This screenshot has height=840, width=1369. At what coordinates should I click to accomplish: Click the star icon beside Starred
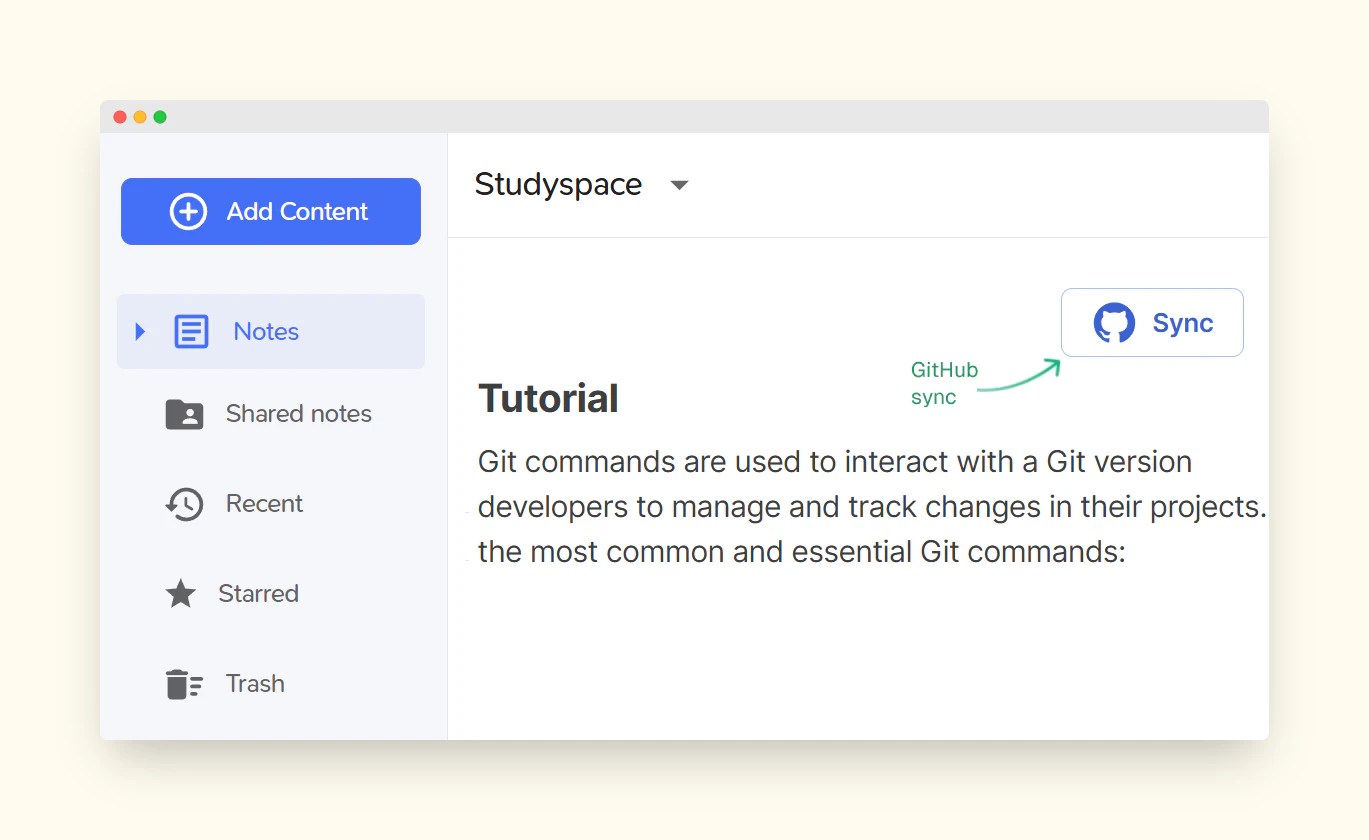coord(180,593)
